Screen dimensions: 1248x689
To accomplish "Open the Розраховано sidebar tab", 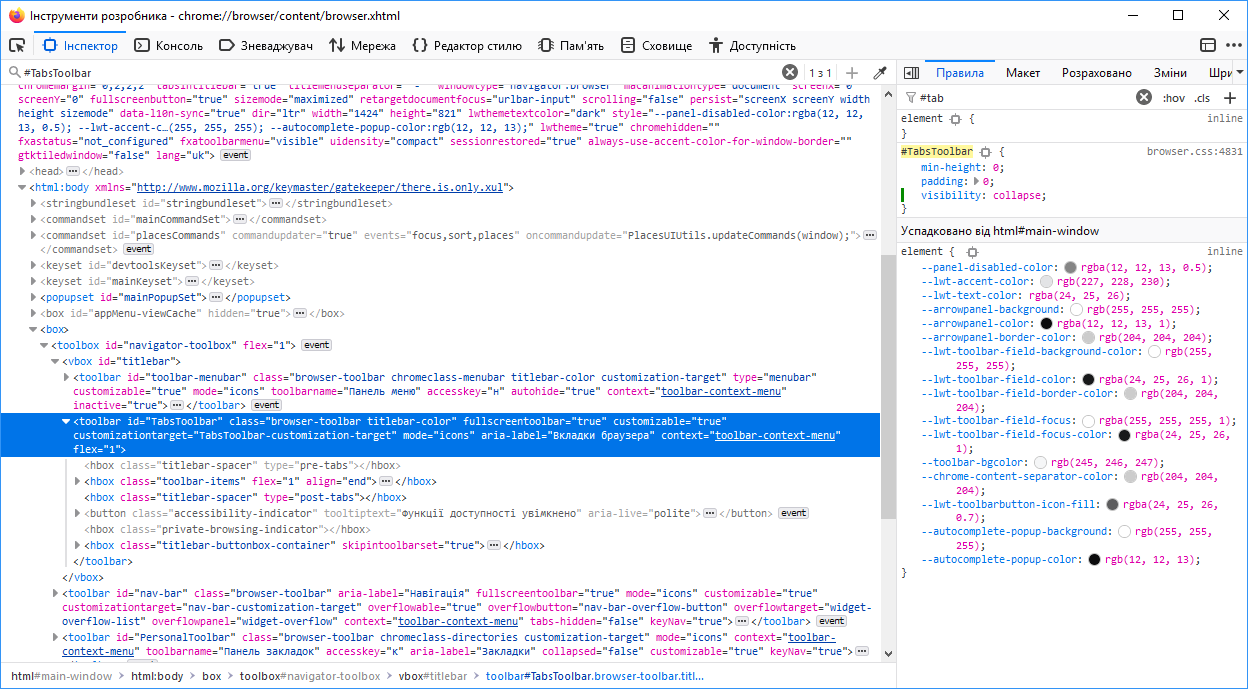I will (x=1097, y=73).
